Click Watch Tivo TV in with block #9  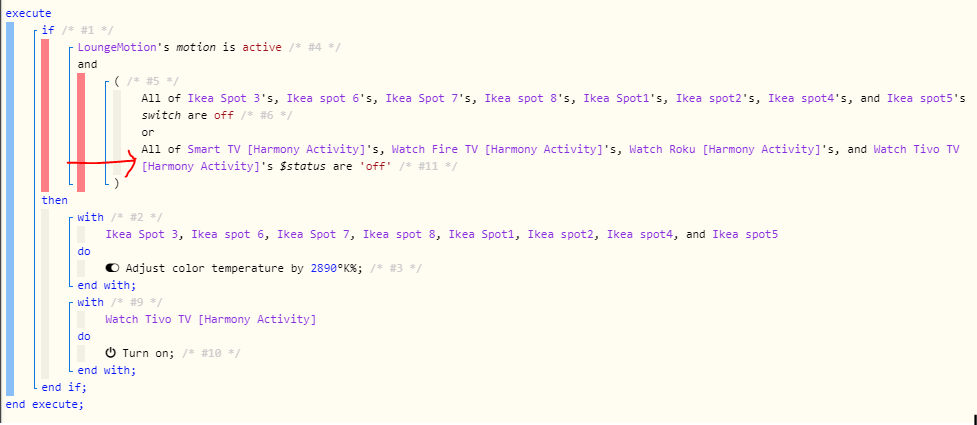tap(211, 319)
